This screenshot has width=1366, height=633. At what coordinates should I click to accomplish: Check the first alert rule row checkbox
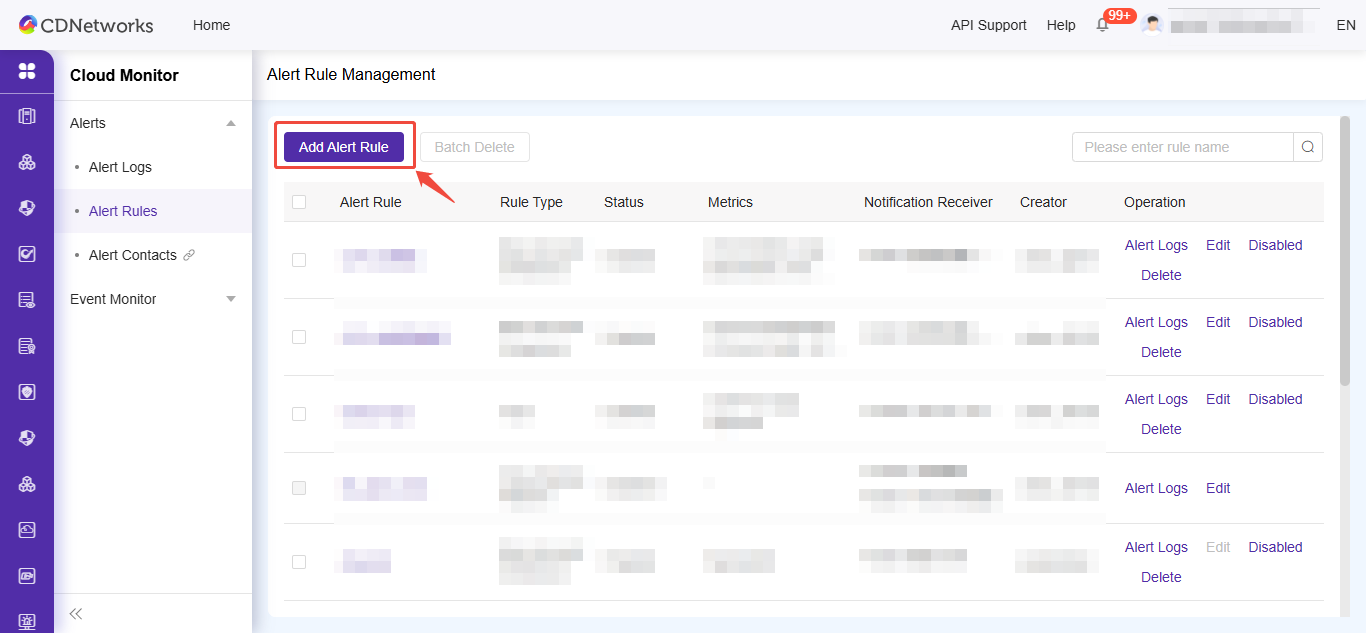click(299, 260)
